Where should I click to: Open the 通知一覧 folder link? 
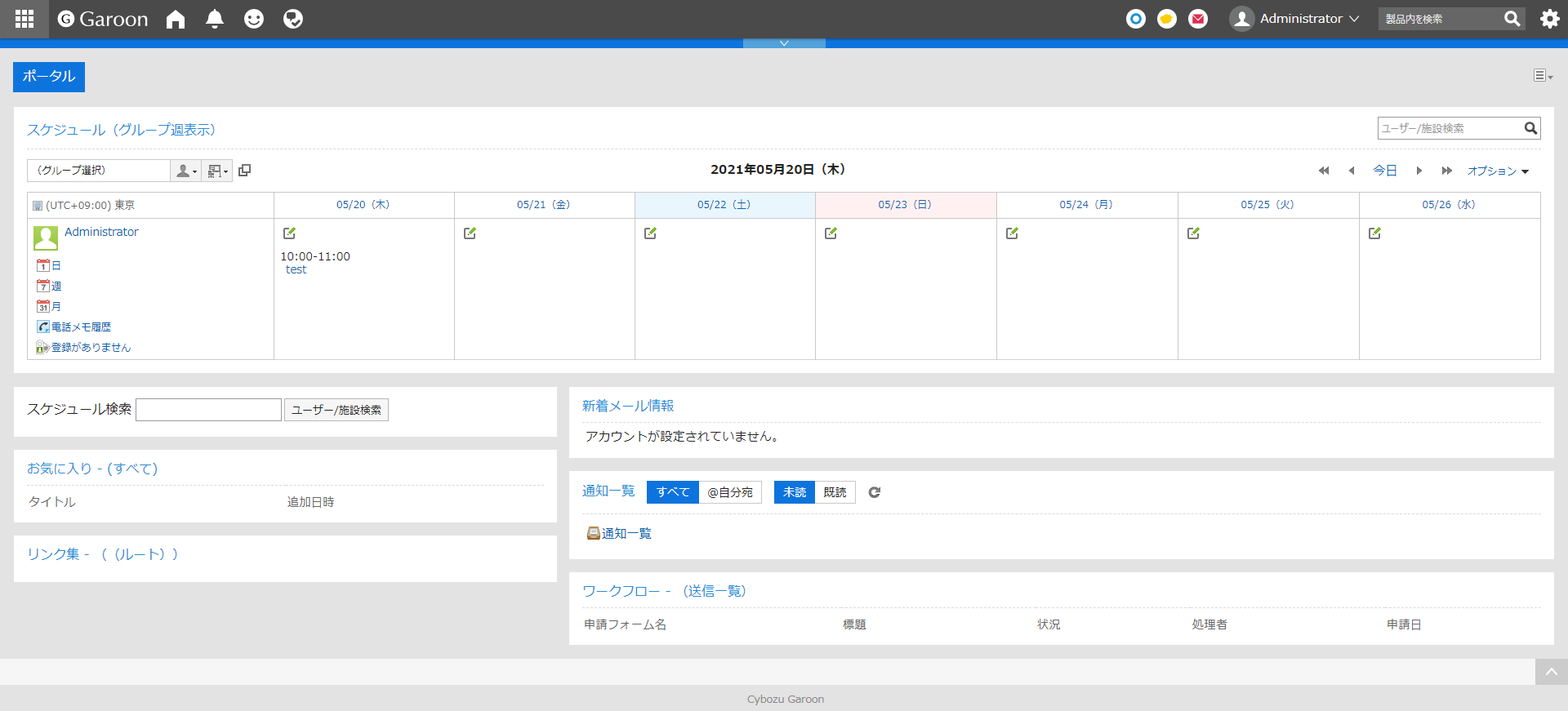pyautogui.click(x=619, y=533)
